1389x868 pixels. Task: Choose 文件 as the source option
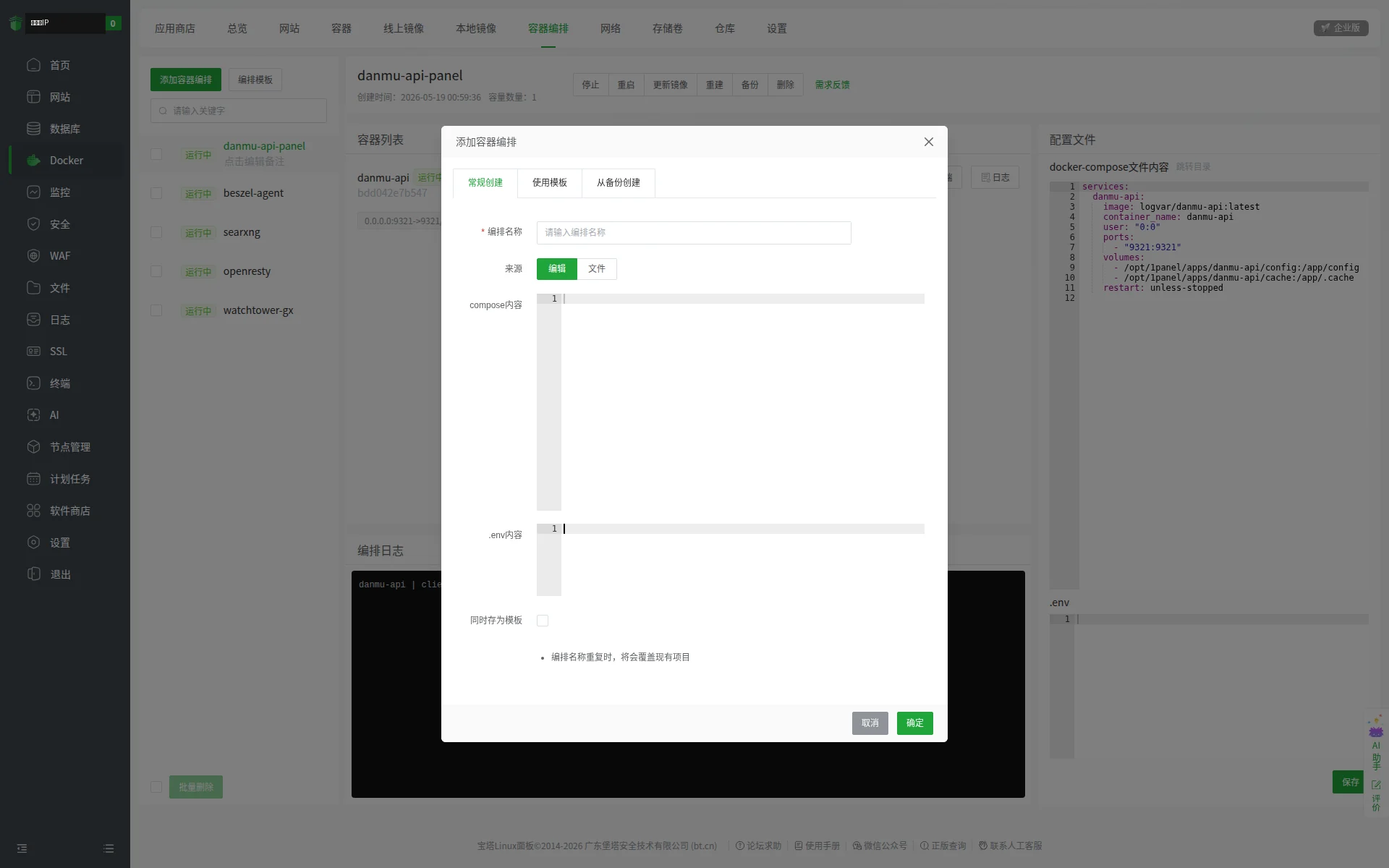pyautogui.click(x=597, y=269)
